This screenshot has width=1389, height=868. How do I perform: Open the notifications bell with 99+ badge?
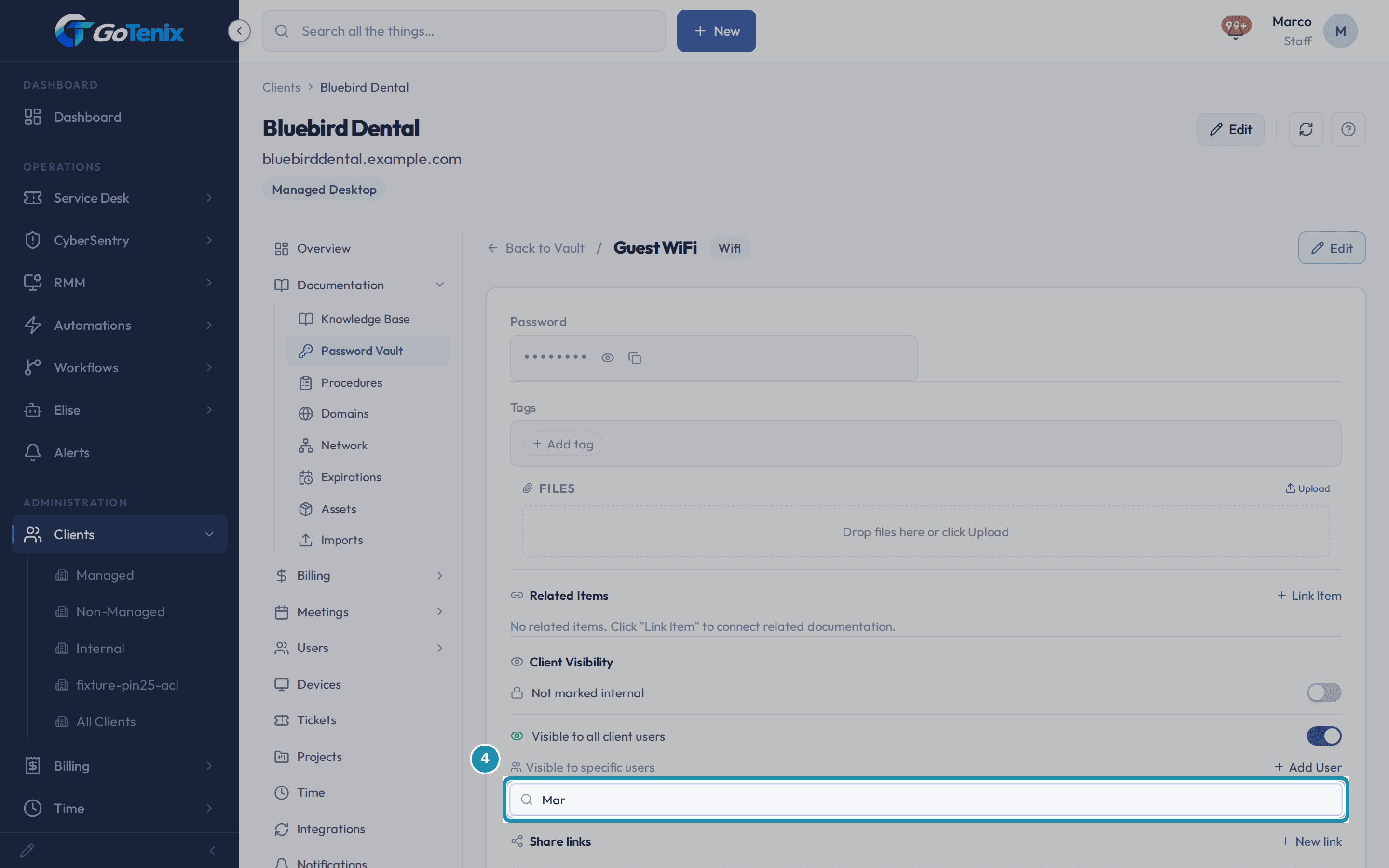point(1236,27)
